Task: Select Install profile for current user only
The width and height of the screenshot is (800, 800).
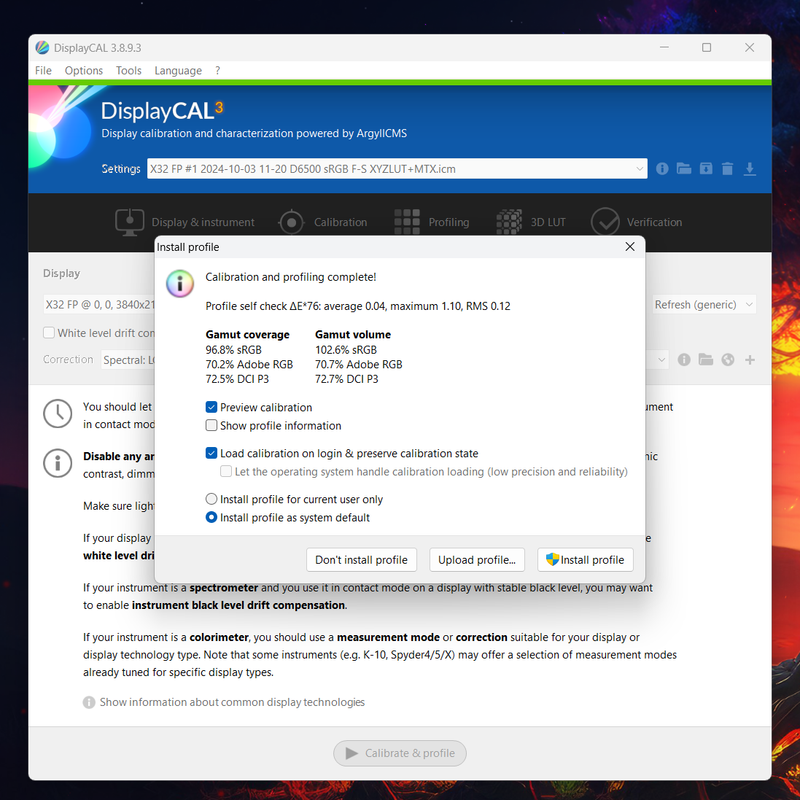Action: [211, 499]
